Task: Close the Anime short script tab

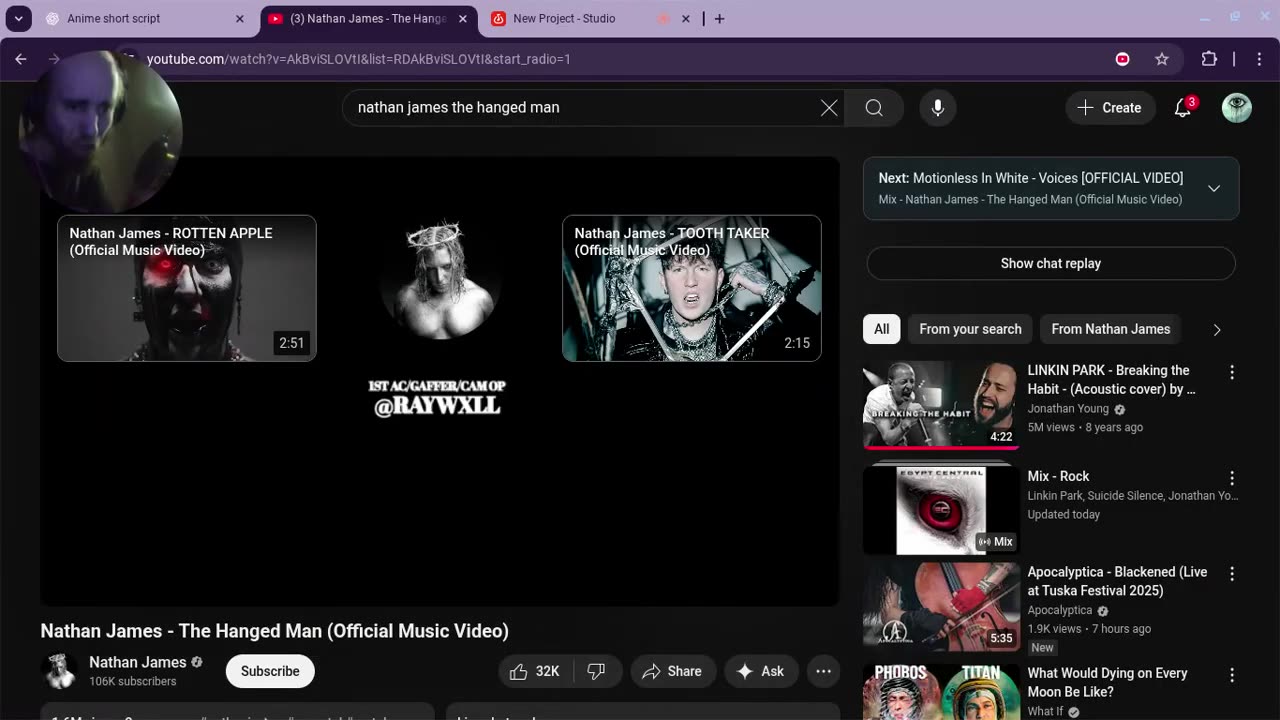Action: point(239,18)
